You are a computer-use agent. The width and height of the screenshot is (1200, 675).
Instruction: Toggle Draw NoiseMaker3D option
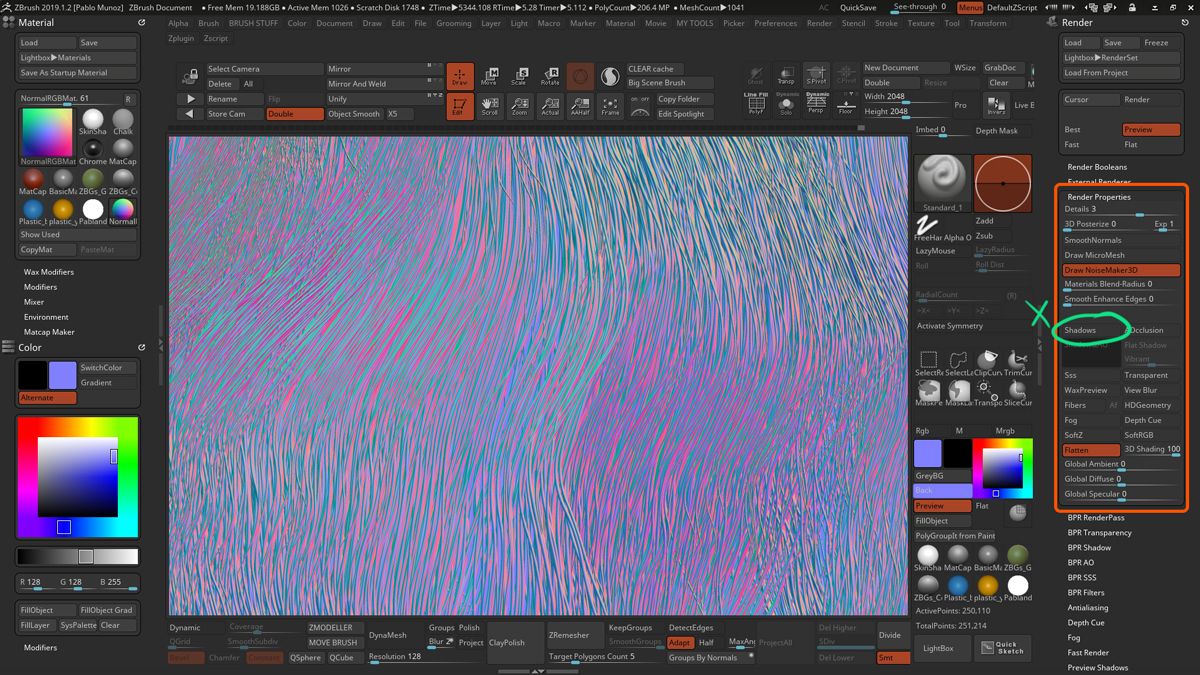point(1121,270)
